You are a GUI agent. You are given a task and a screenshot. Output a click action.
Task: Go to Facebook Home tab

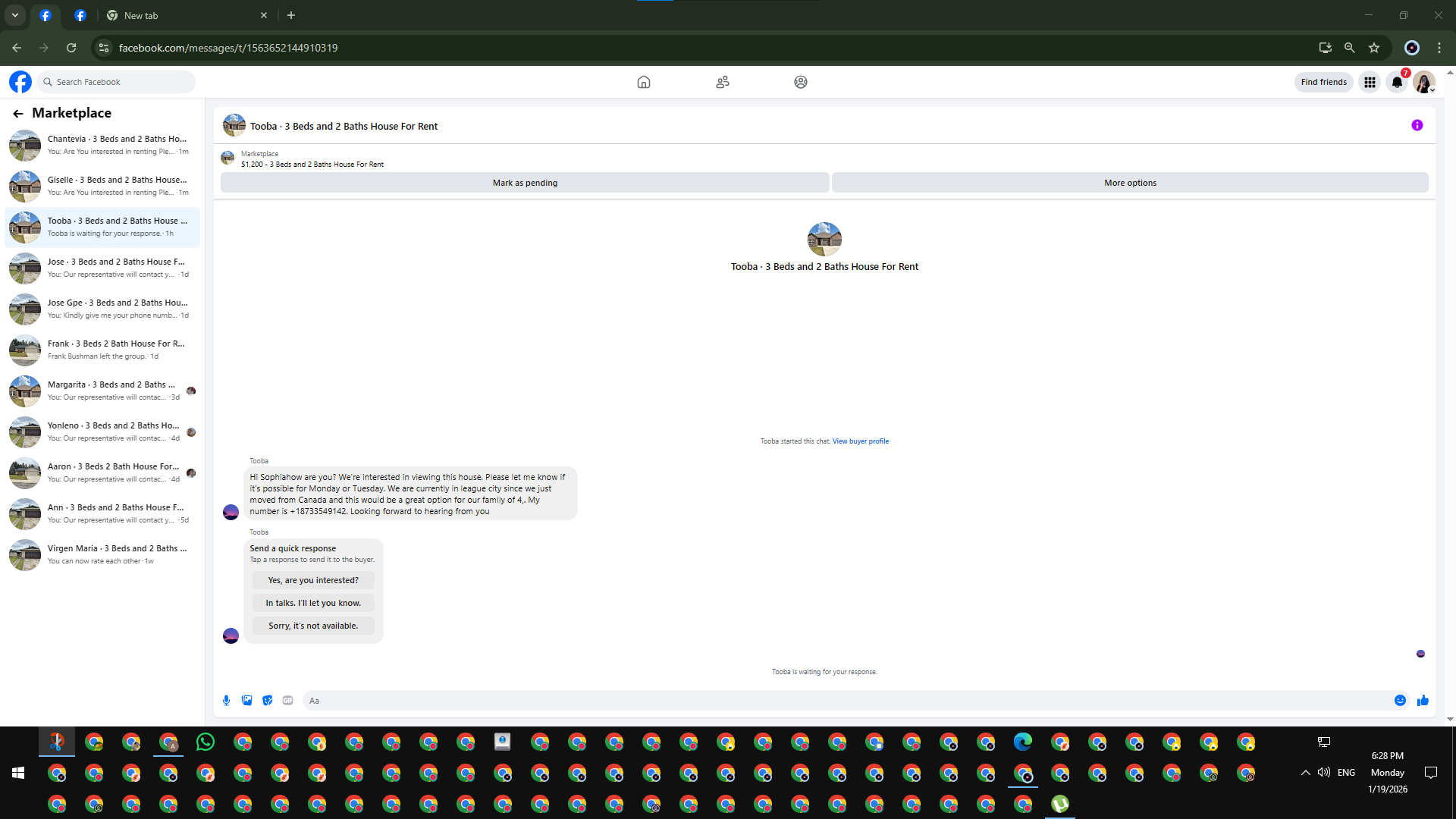pos(643,82)
